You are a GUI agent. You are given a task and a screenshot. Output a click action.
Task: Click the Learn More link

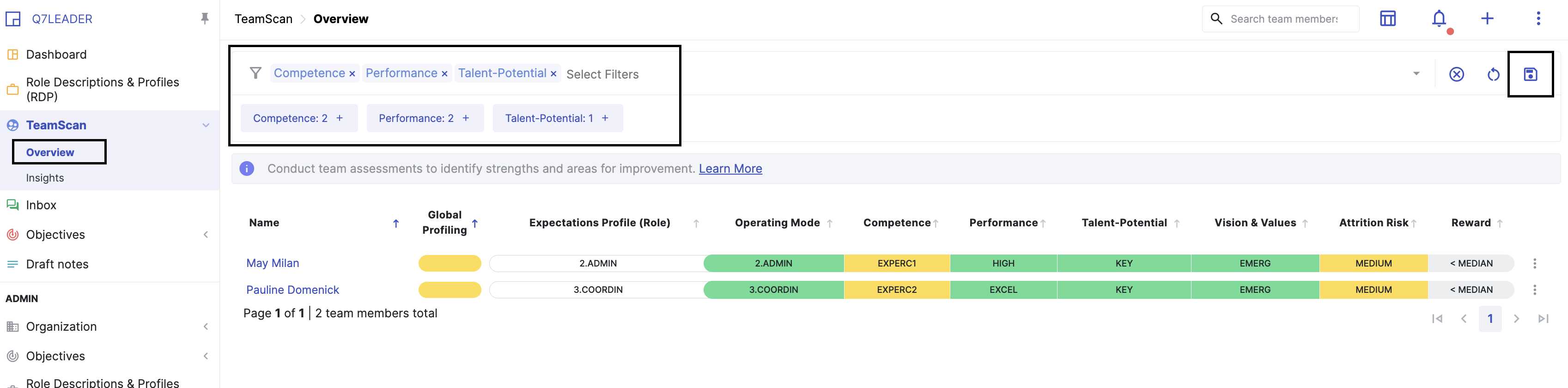pyautogui.click(x=730, y=169)
